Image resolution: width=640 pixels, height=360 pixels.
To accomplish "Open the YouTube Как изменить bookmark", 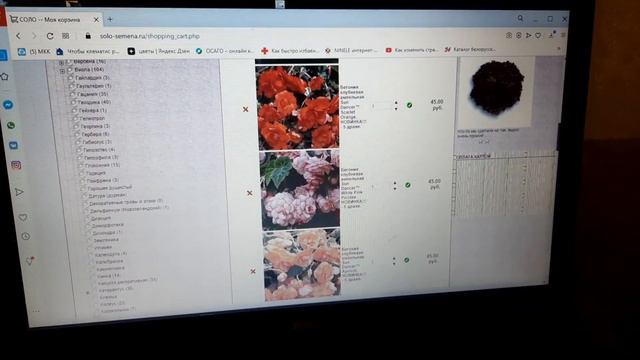I will click(411, 50).
